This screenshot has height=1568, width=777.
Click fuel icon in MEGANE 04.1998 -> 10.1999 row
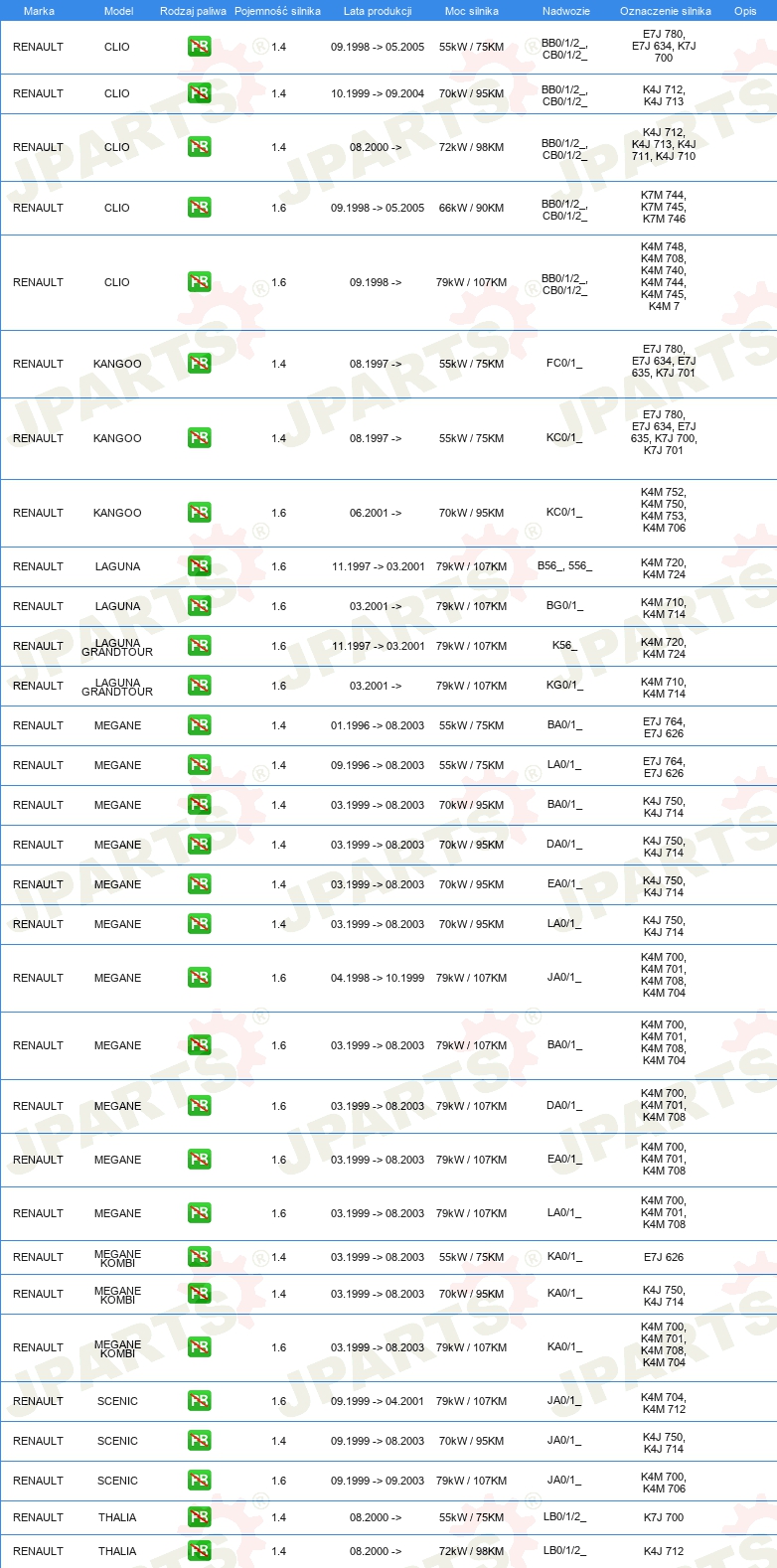click(200, 978)
